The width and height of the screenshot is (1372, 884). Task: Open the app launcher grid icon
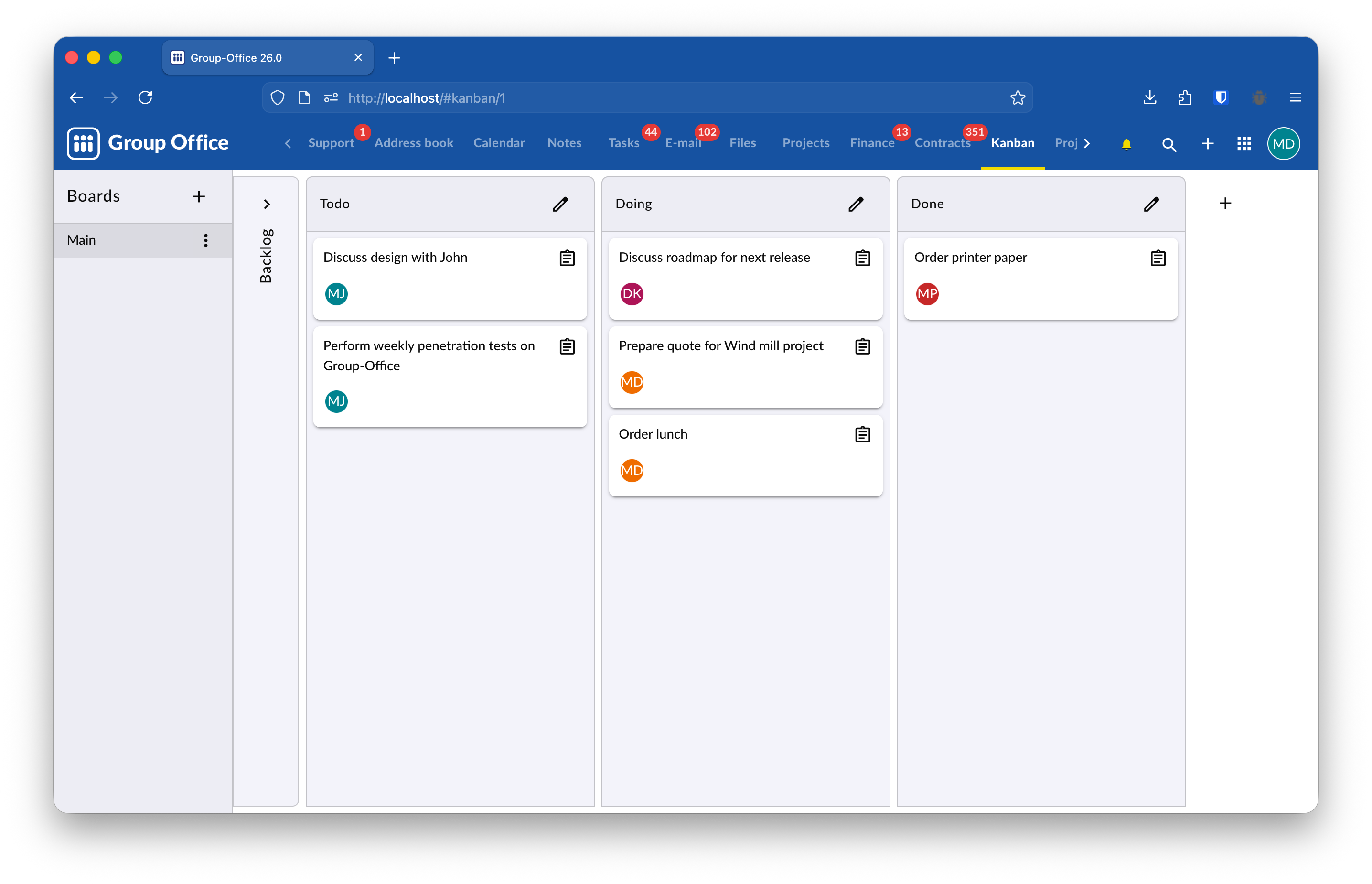click(1243, 144)
